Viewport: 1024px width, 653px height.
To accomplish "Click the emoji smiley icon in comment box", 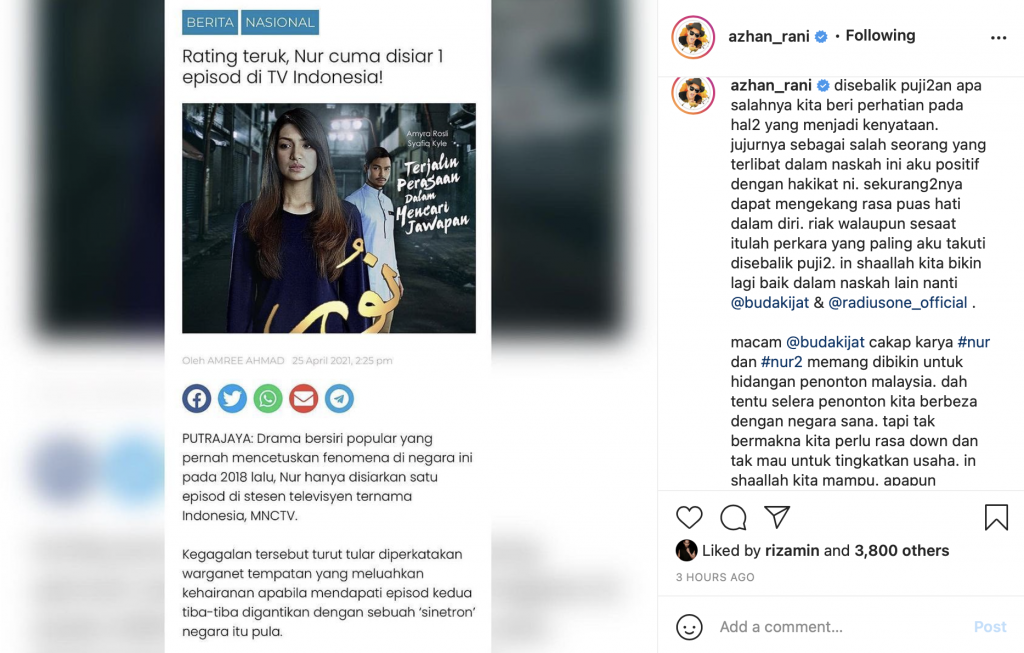I will [x=689, y=628].
